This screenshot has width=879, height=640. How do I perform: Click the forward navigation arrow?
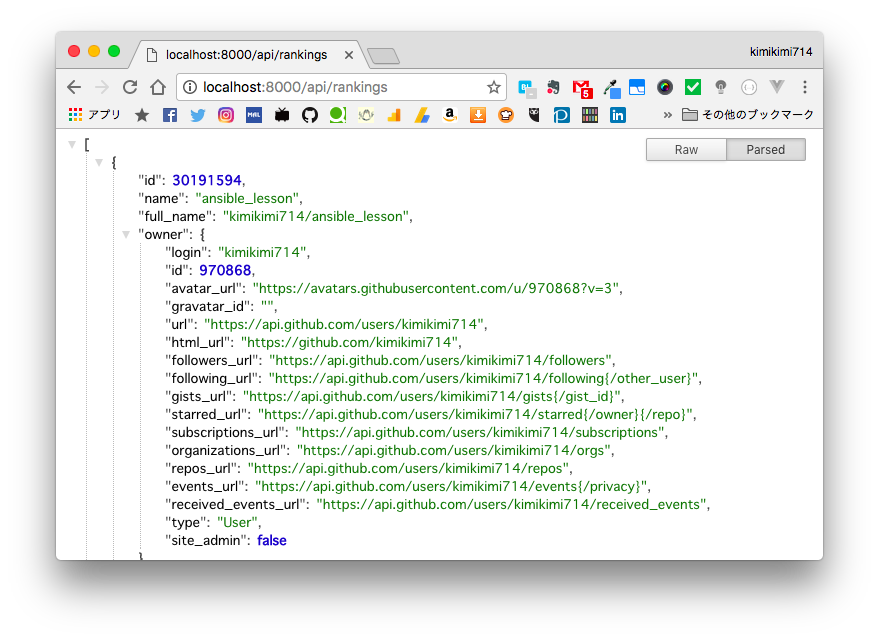102,87
